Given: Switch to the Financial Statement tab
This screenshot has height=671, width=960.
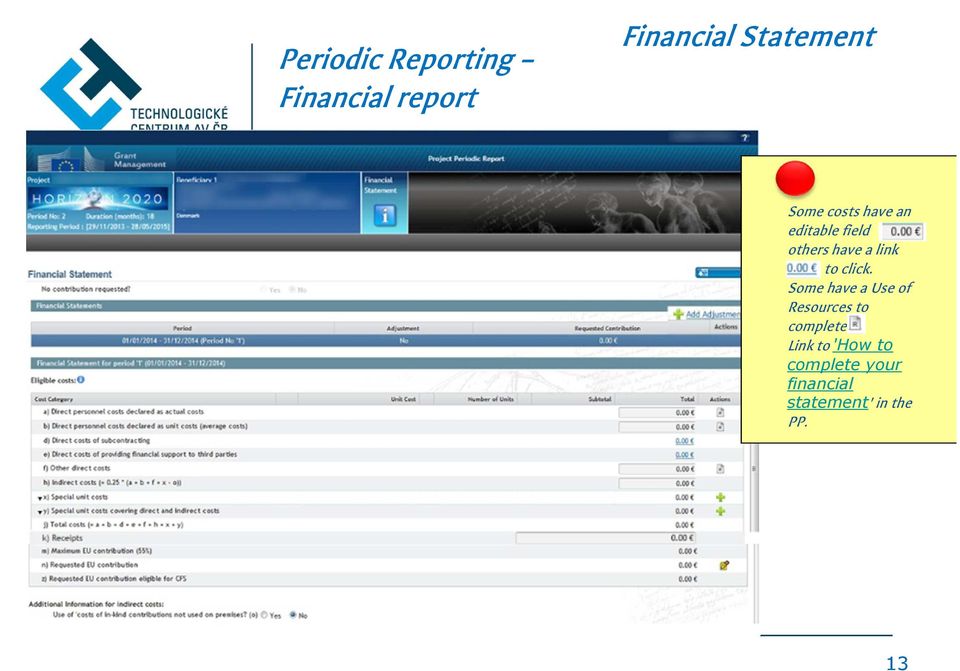Looking at the screenshot, I should tap(384, 203).
